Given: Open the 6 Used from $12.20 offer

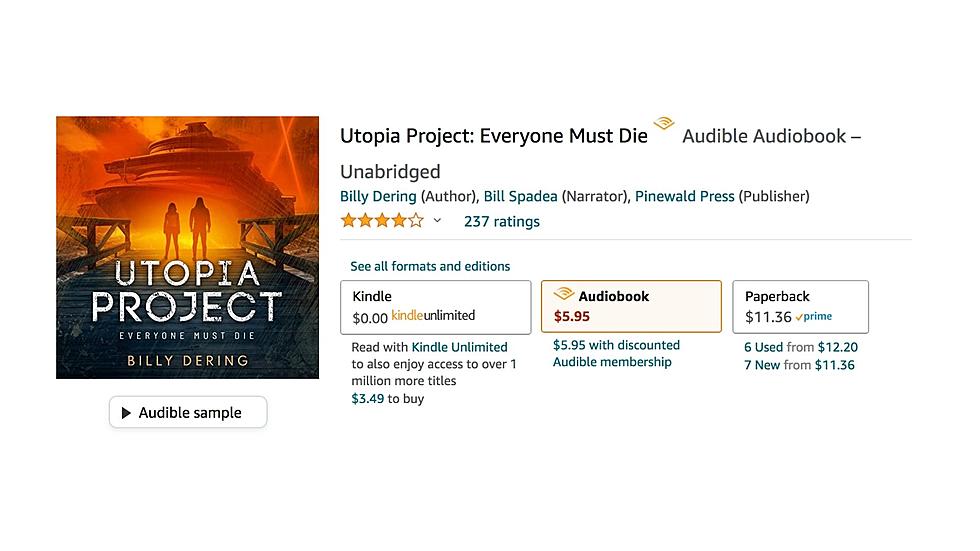Looking at the screenshot, I should [x=801, y=347].
